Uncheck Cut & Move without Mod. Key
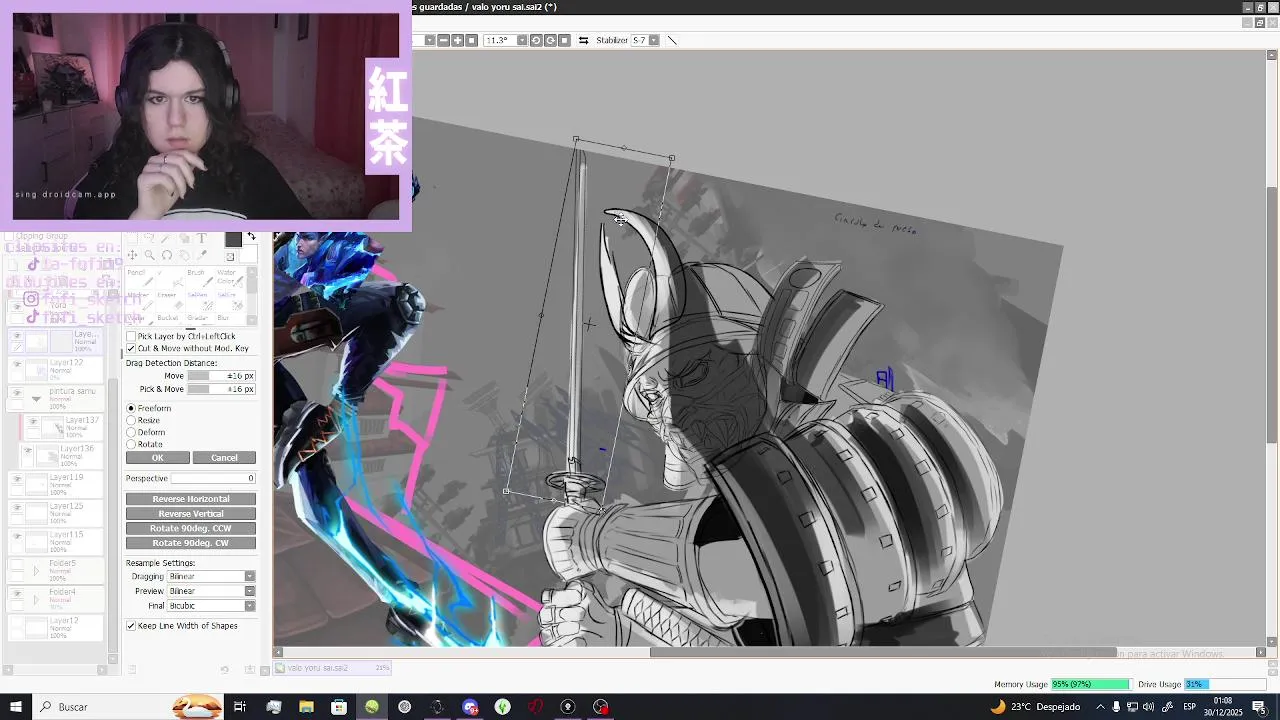This screenshot has height=720, width=1280. (x=131, y=348)
